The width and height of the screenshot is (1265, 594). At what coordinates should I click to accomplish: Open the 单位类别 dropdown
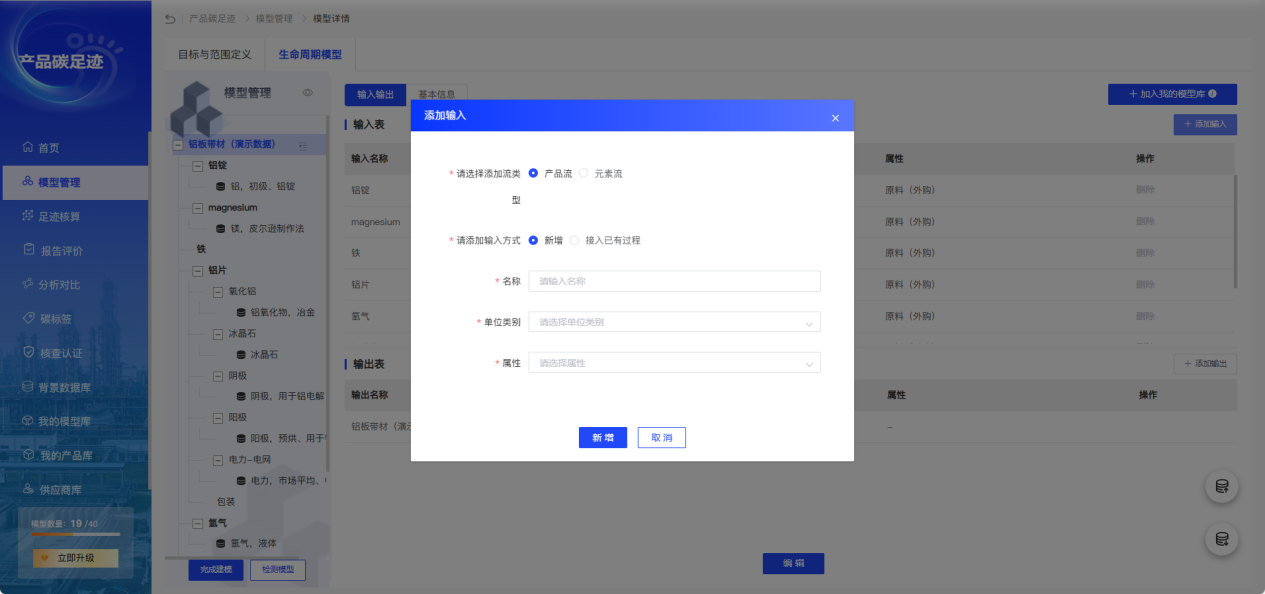(x=674, y=322)
